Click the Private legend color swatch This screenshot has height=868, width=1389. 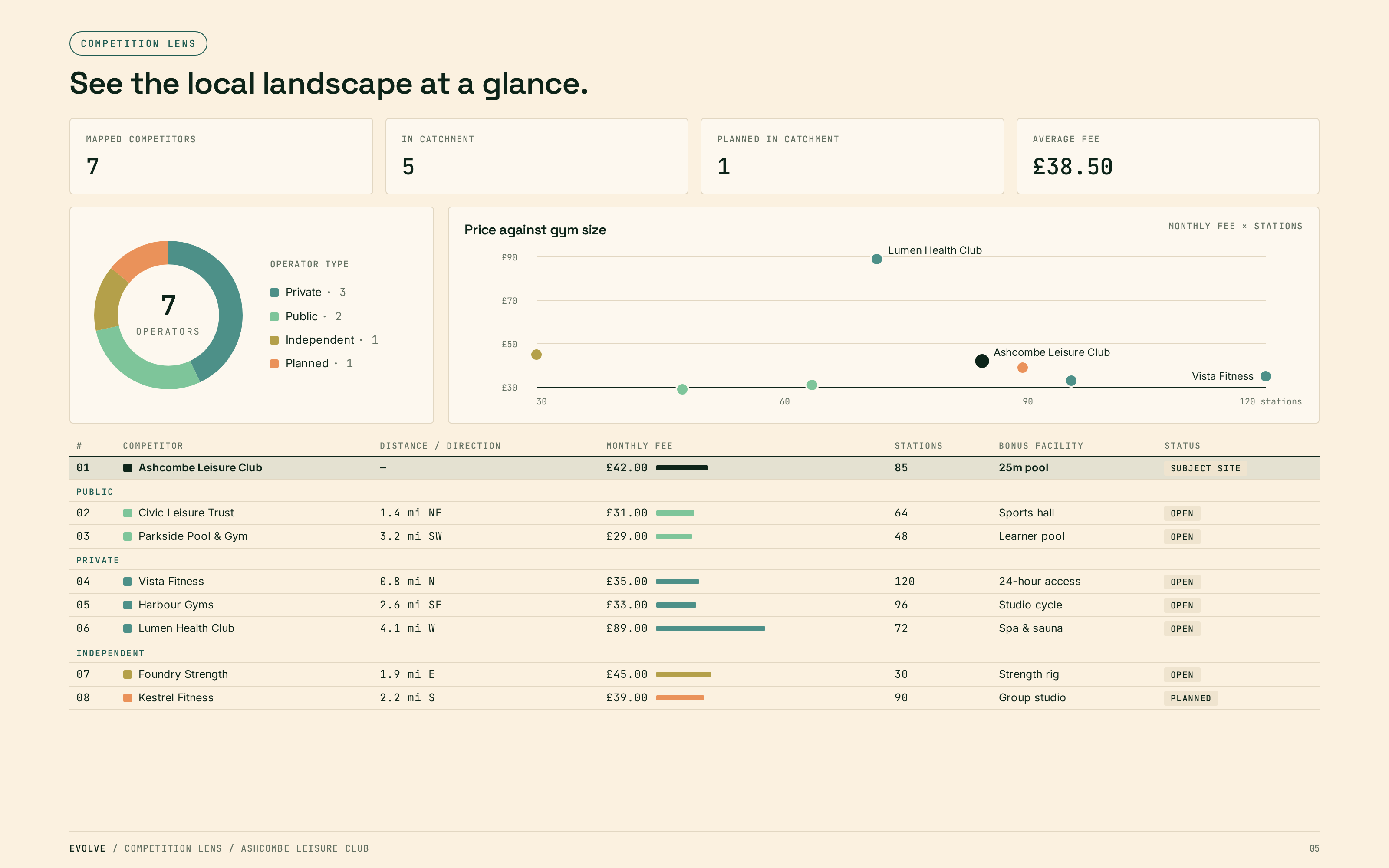pos(274,292)
